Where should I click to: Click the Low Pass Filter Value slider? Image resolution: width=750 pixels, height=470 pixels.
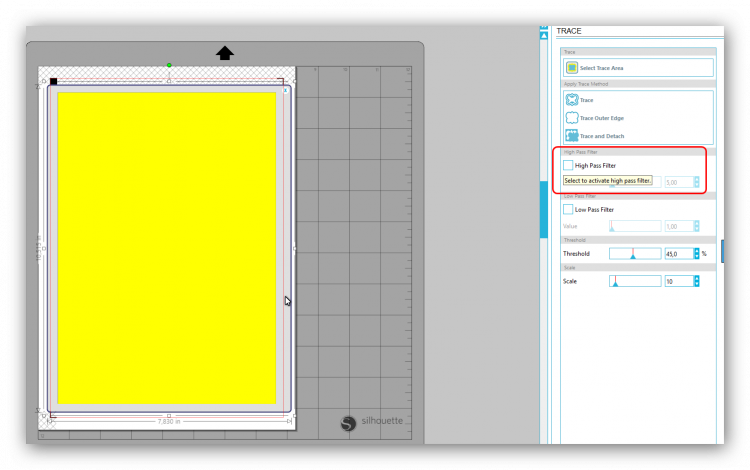[635, 226]
